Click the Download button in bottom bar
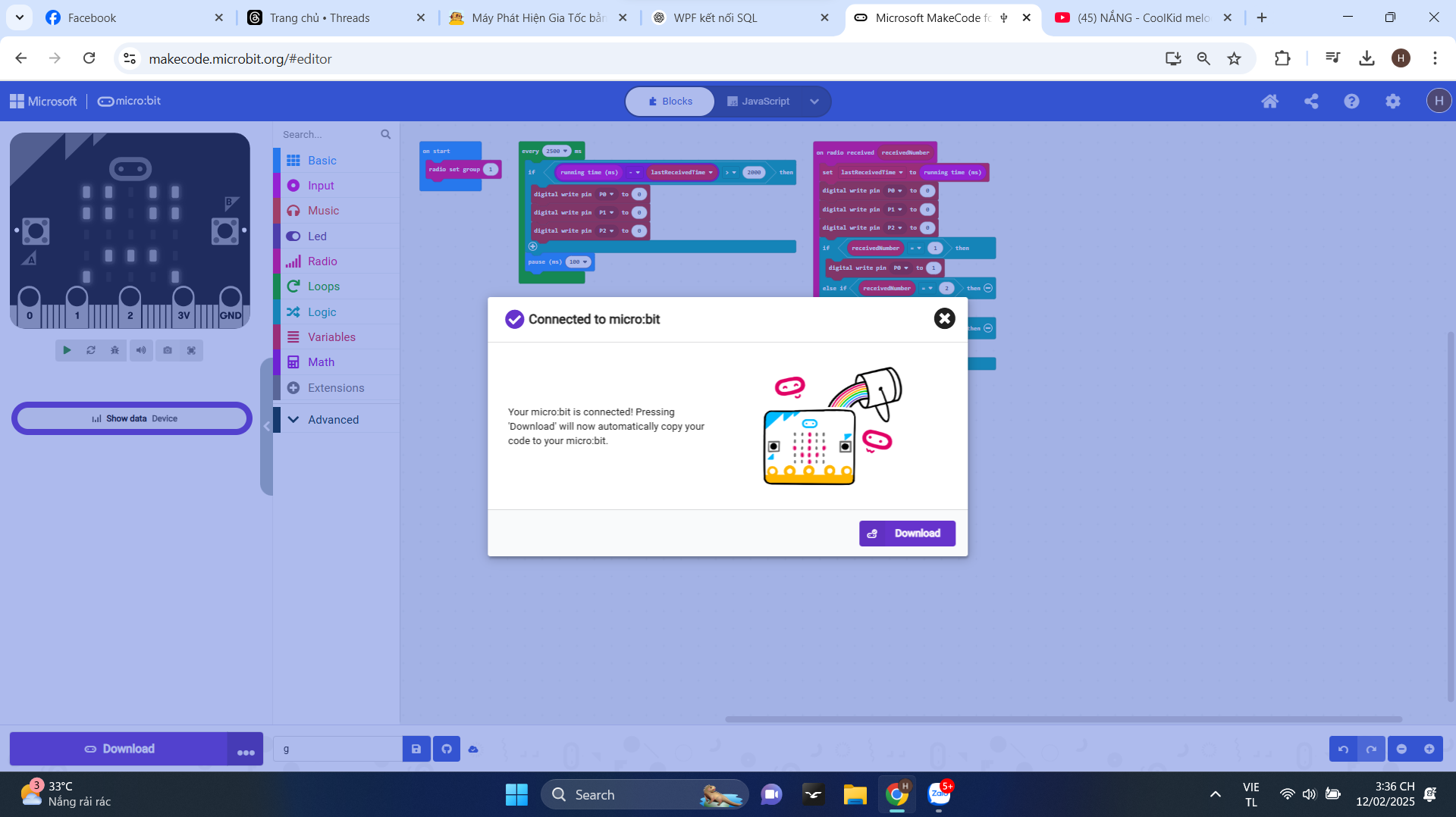 pos(118,749)
